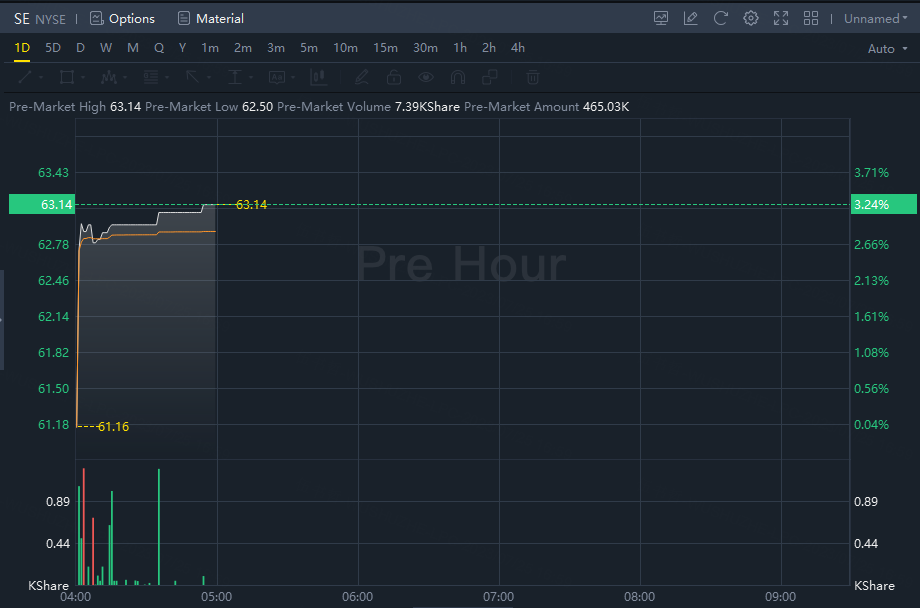Click the pencil brush drawing icon
The image size is (920, 608).
(x=361, y=77)
